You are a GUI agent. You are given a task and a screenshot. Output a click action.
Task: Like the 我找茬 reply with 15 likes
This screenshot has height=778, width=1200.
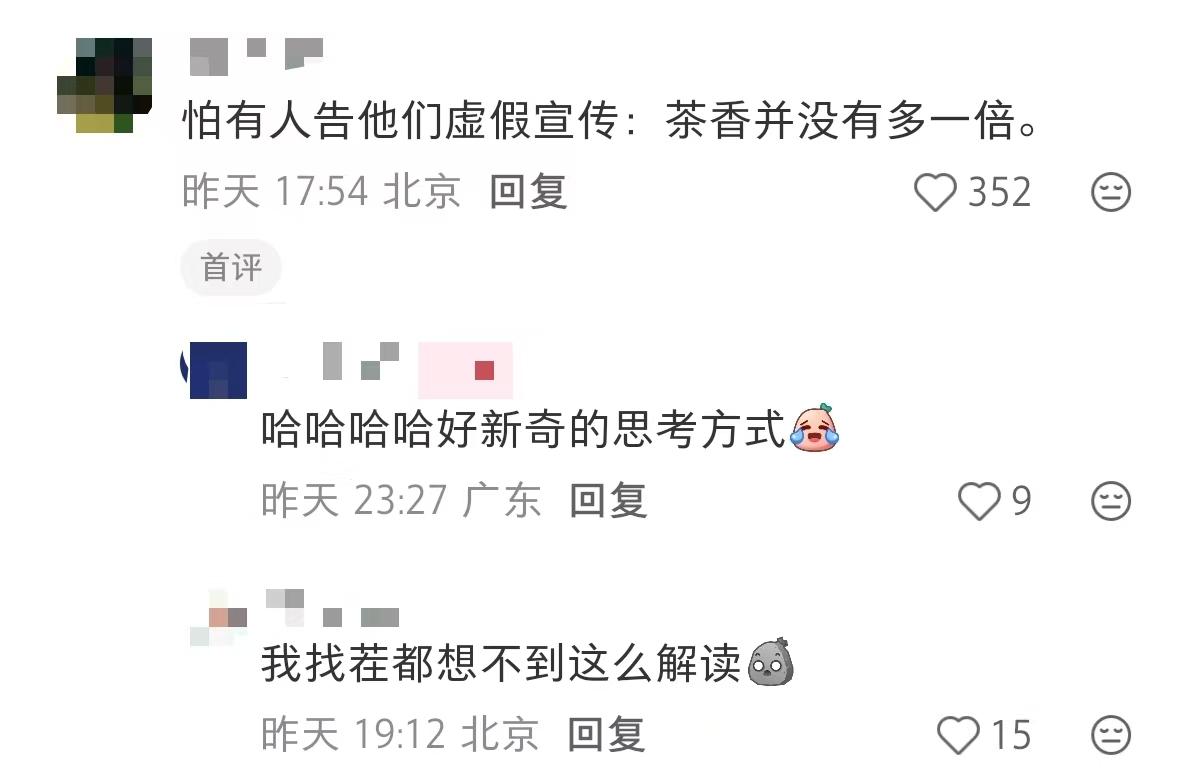click(958, 736)
